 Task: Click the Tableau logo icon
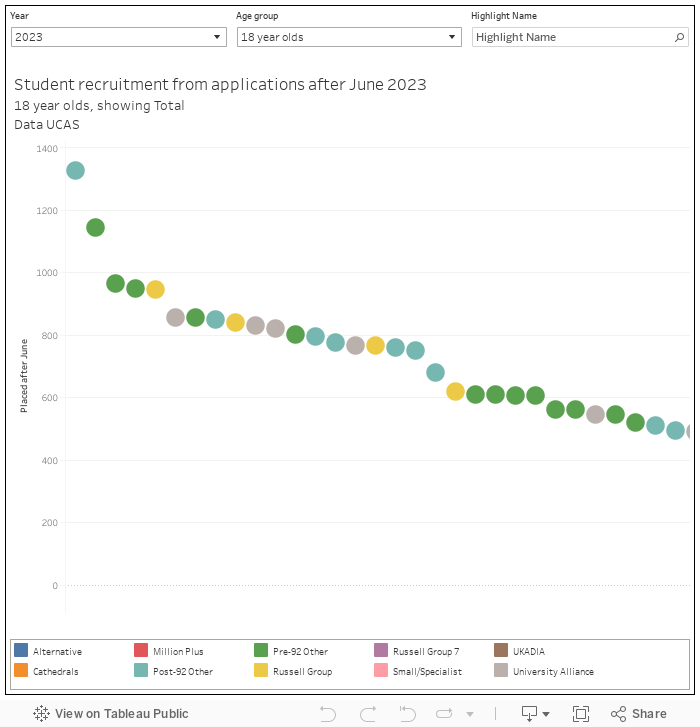(41, 714)
